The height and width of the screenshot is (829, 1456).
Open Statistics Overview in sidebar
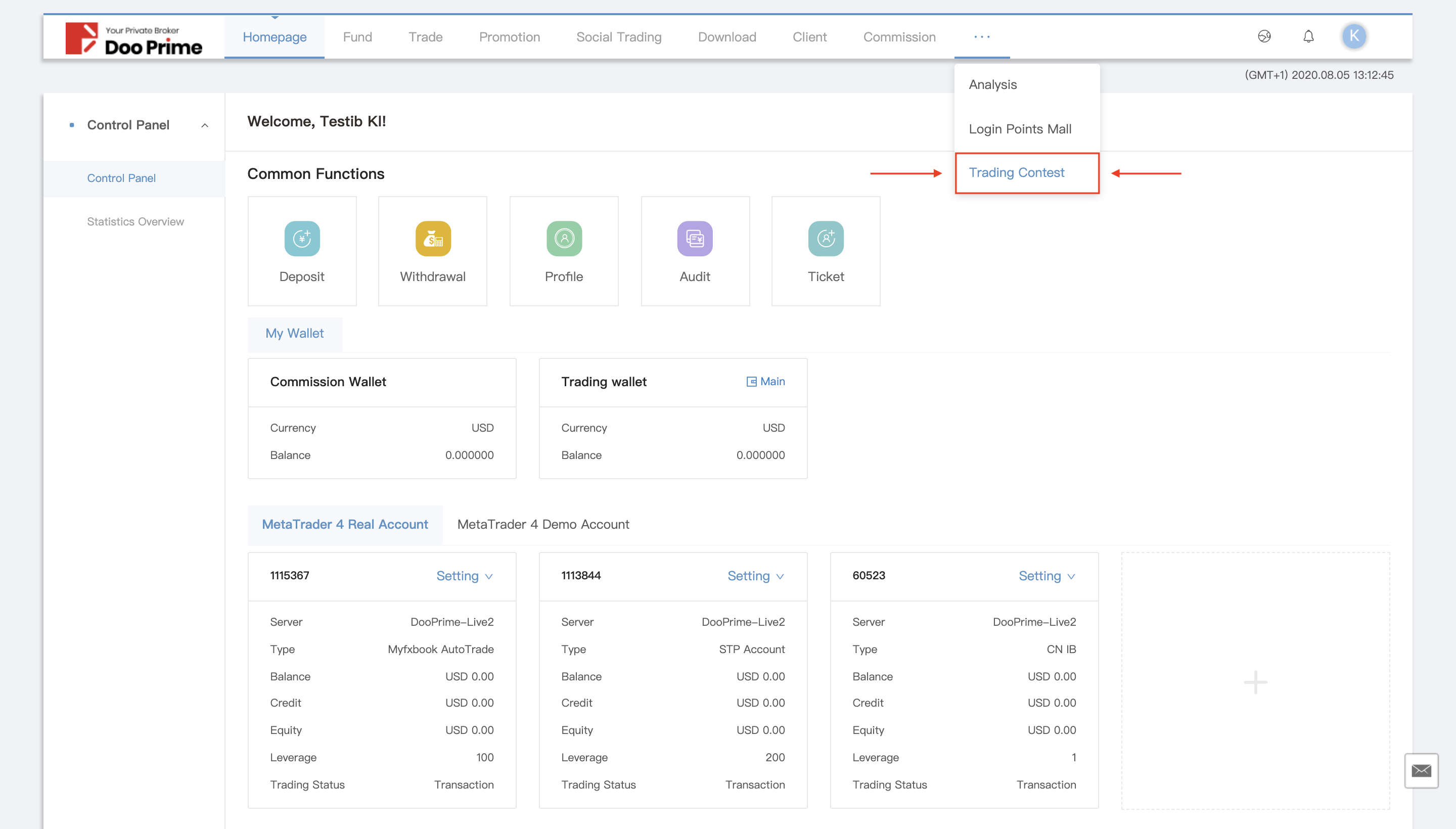[135, 221]
